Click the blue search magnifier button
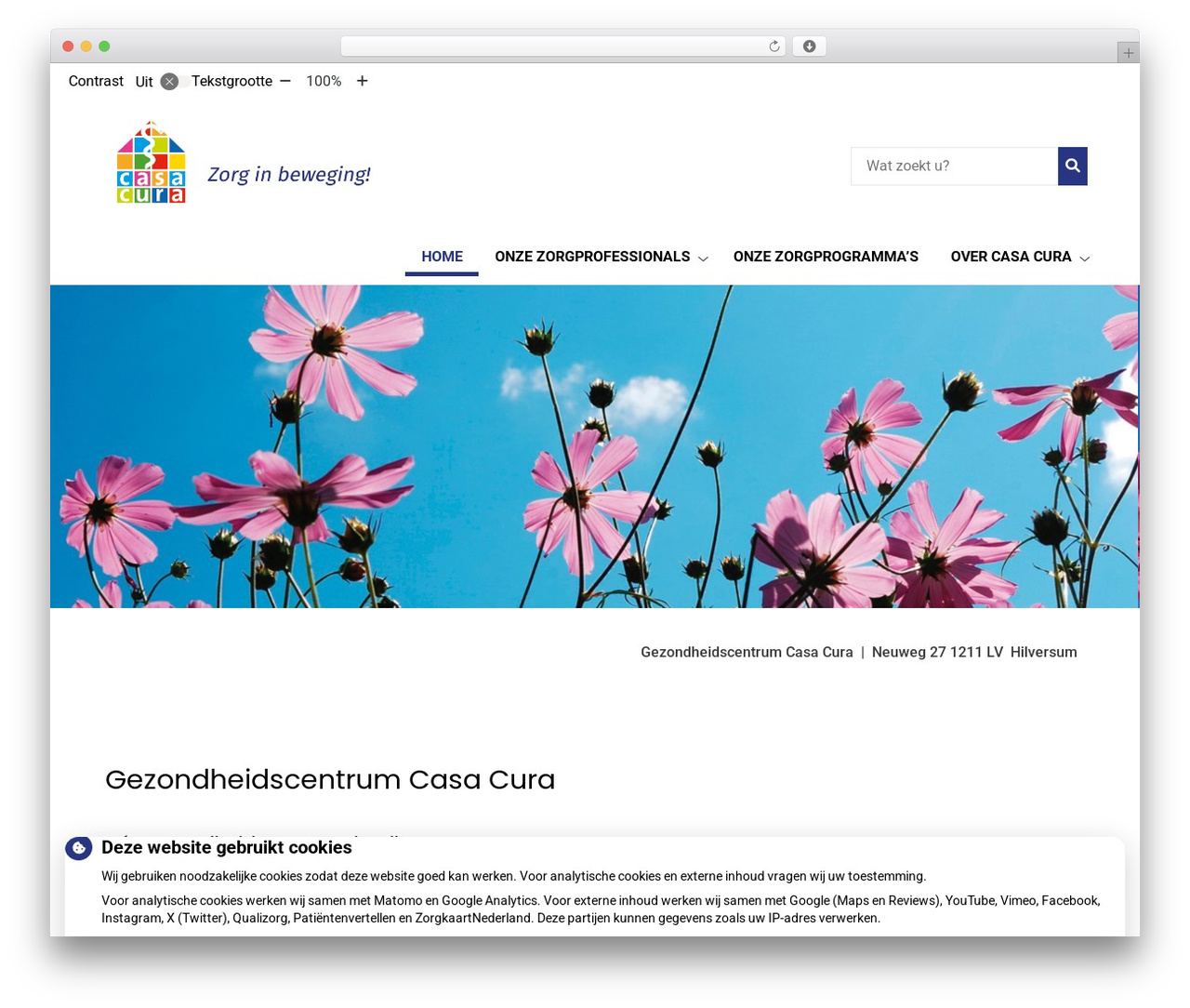The width and height of the screenshot is (1190, 1008). 1072,166
